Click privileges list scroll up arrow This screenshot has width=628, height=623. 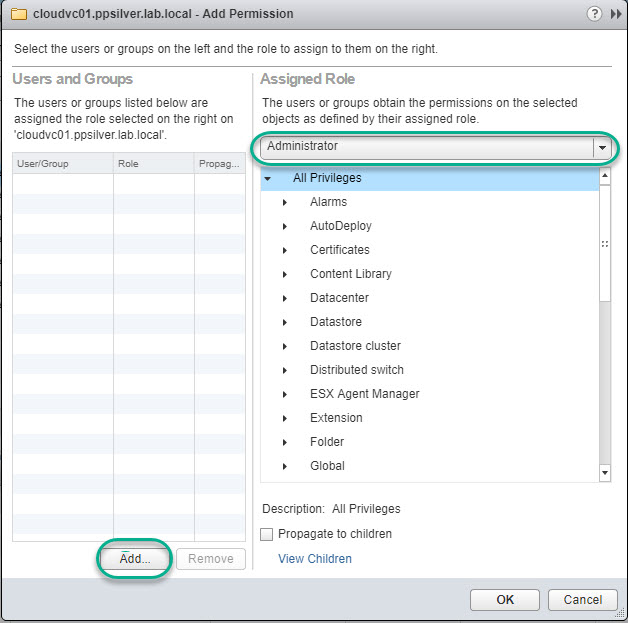coord(605,176)
